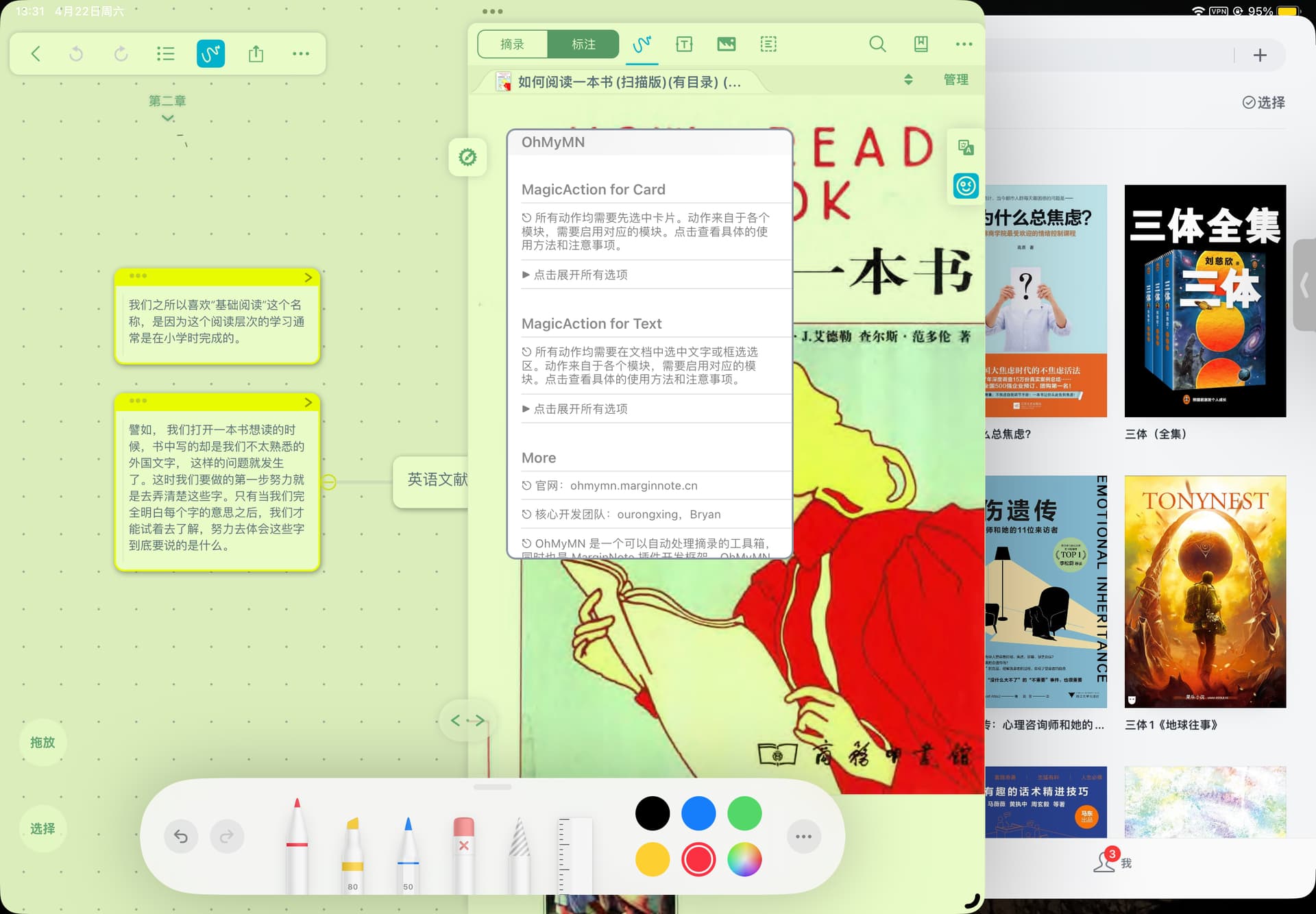The height and width of the screenshot is (914, 1316).
Task: Expand MagicAction for Card options
Action: pyautogui.click(x=656, y=275)
